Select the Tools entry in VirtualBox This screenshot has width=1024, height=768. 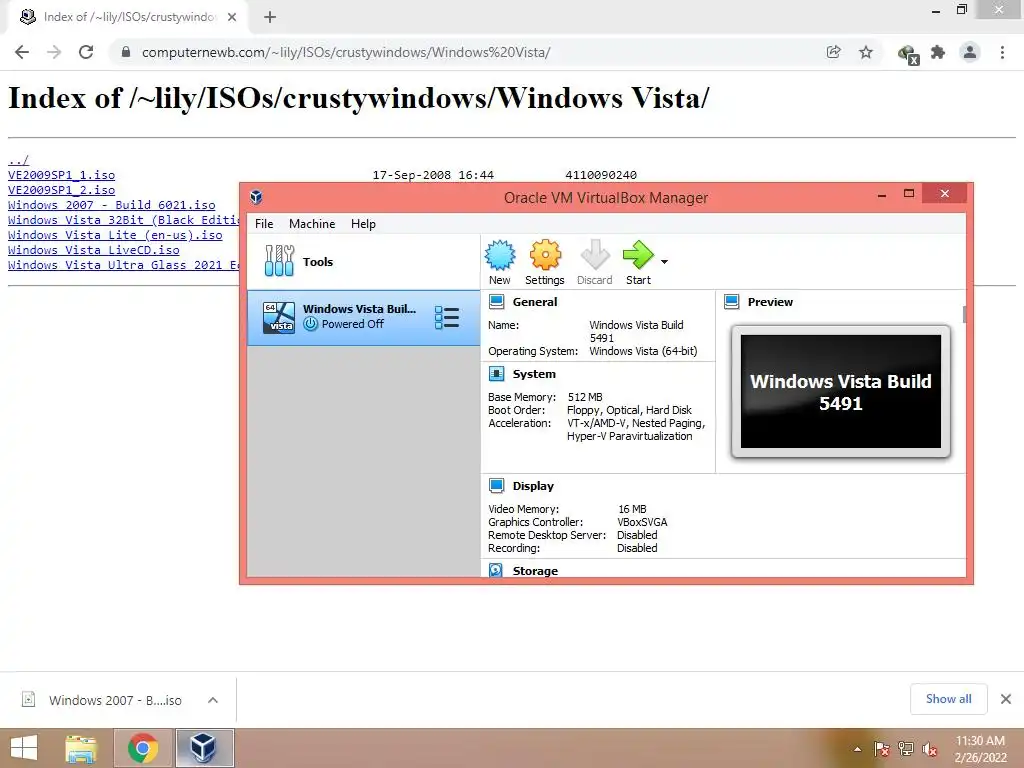click(363, 262)
